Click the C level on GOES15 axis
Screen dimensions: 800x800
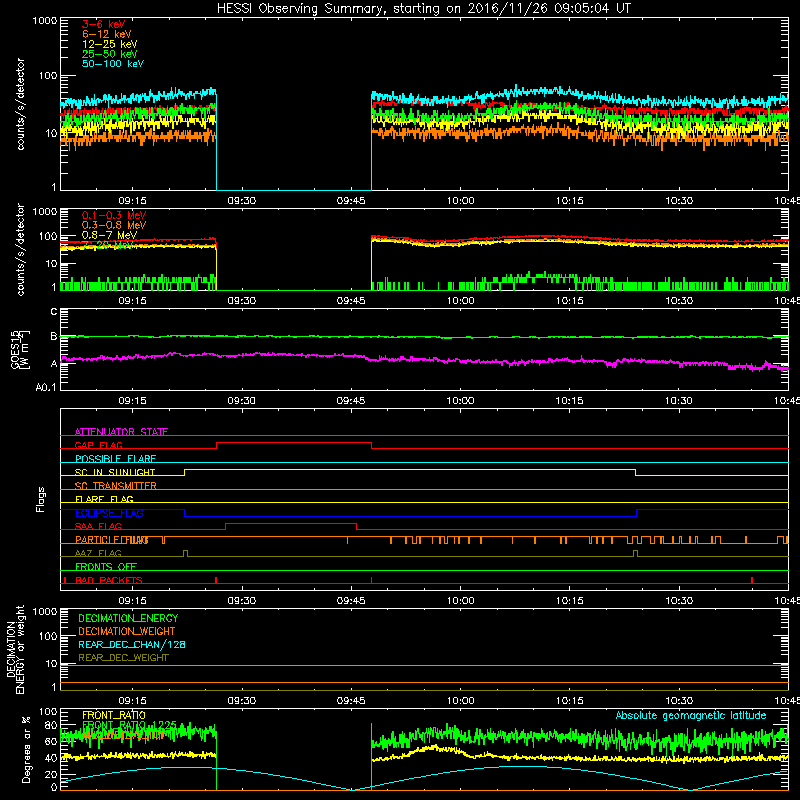pos(54,312)
